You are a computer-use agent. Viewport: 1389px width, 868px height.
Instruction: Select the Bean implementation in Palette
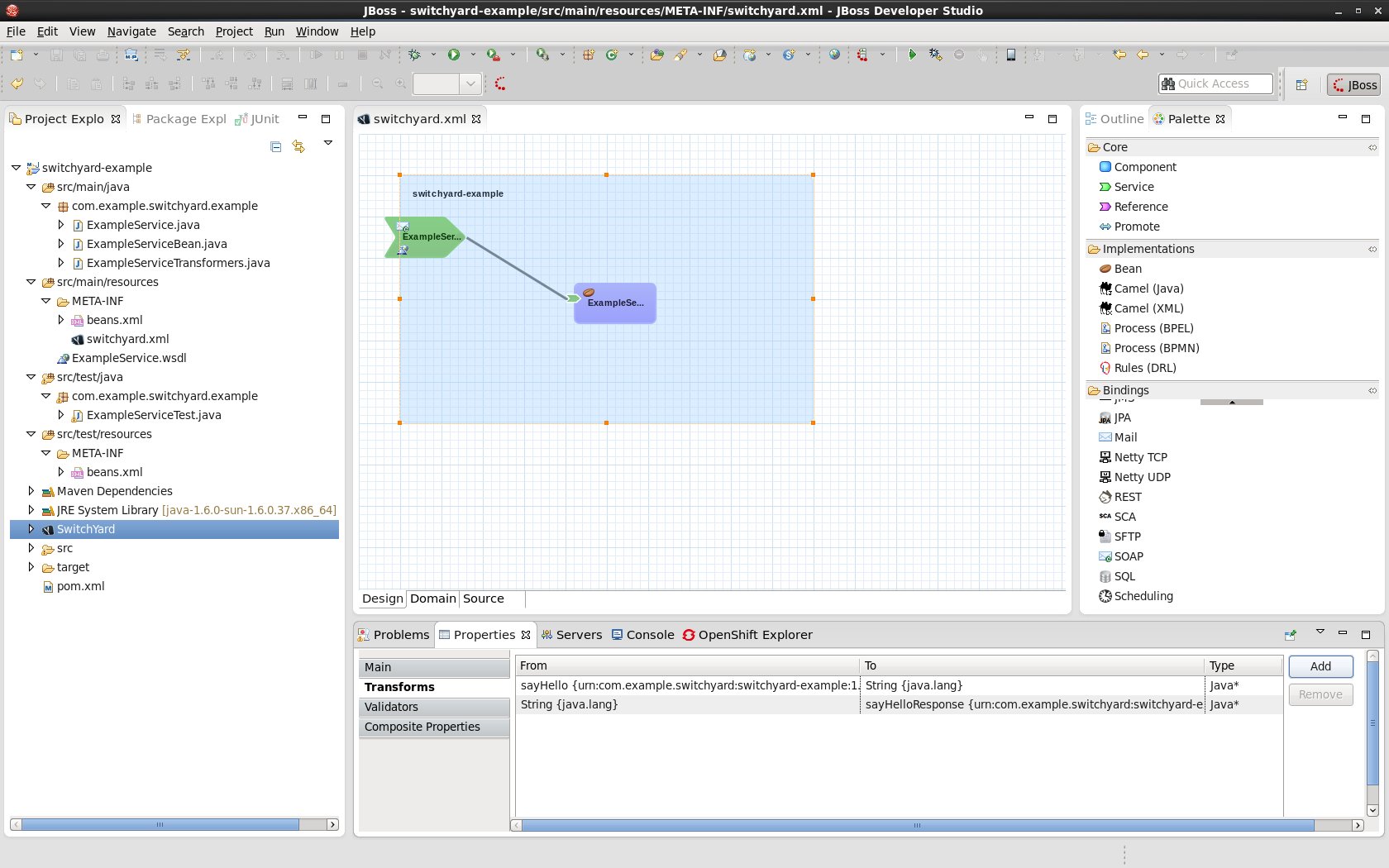click(1120, 269)
